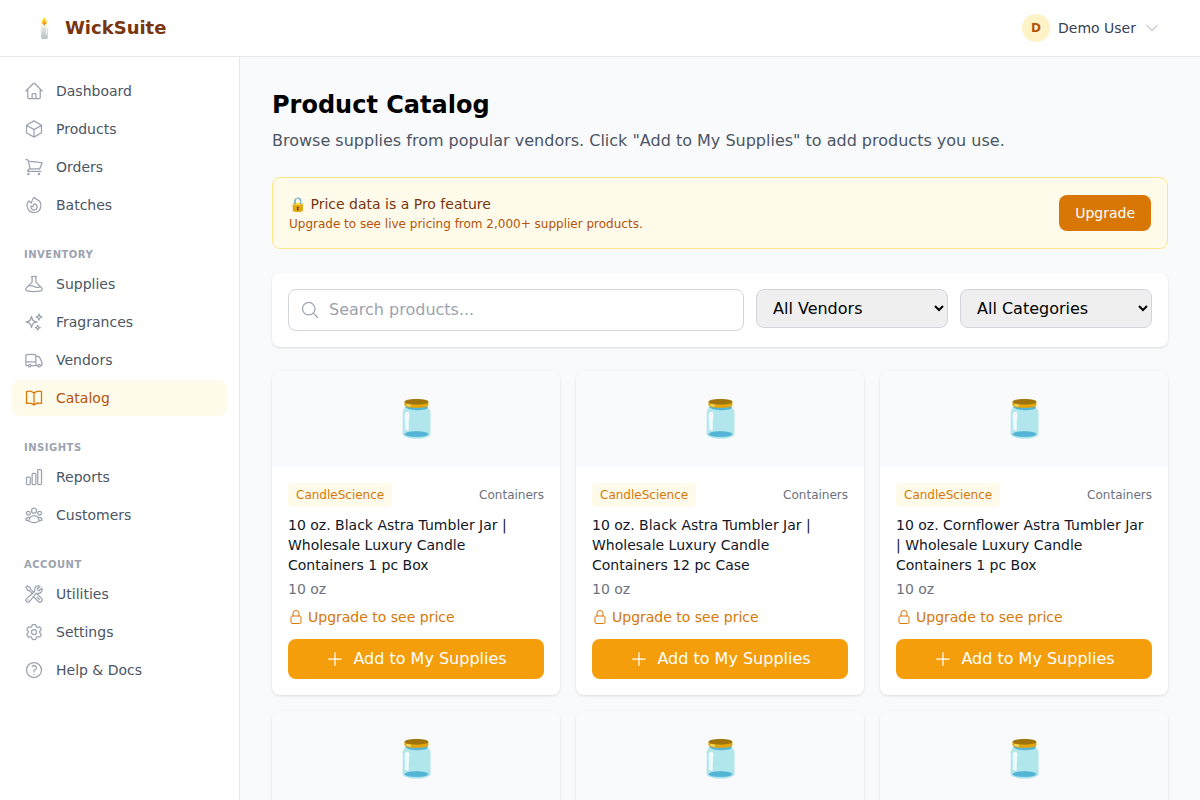The height and width of the screenshot is (800, 1200).
Task: Click the Dashboard sidebar icon
Action: click(x=34, y=90)
